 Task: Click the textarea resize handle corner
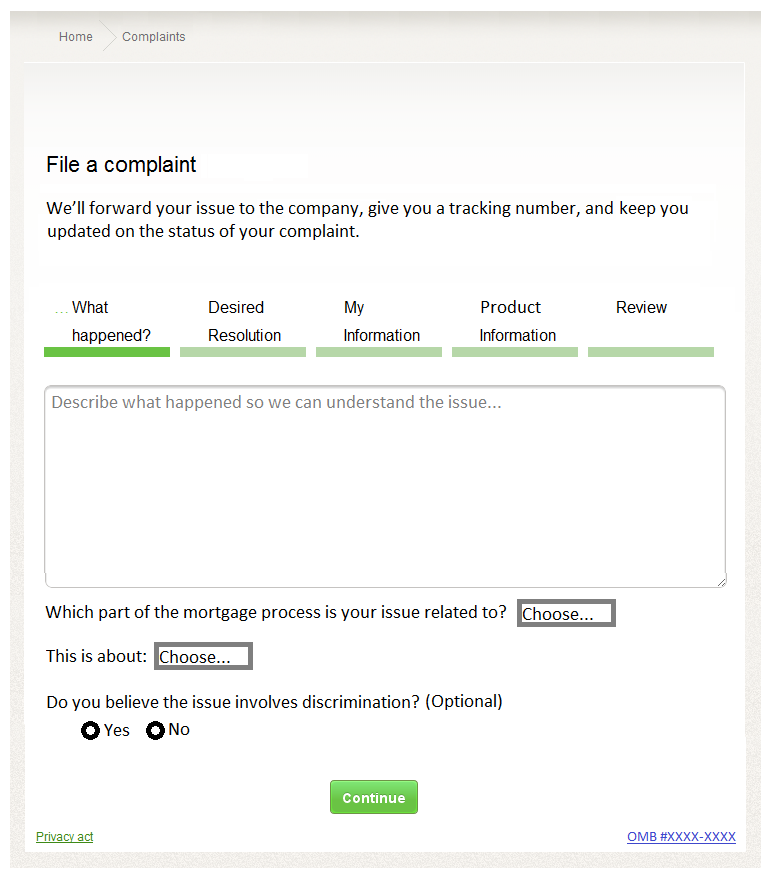pyautogui.click(x=720, y=581)
